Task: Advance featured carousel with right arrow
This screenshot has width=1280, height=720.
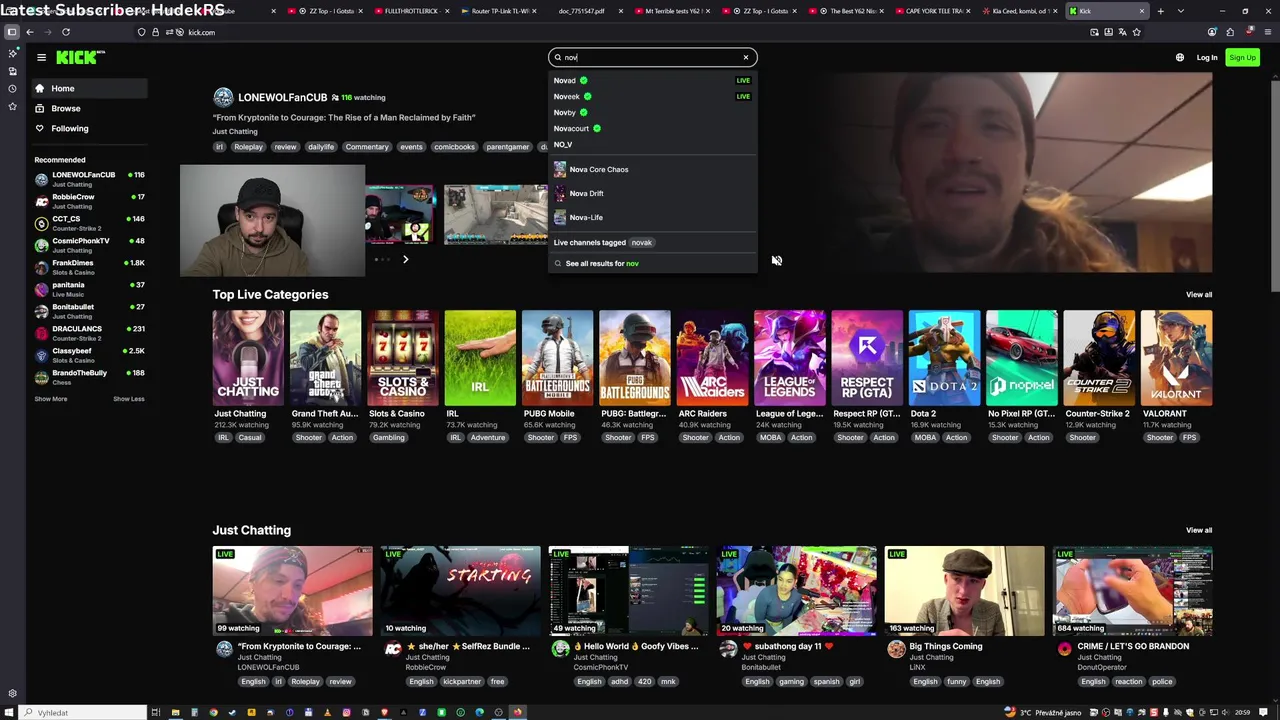Action: click(405, 259)
